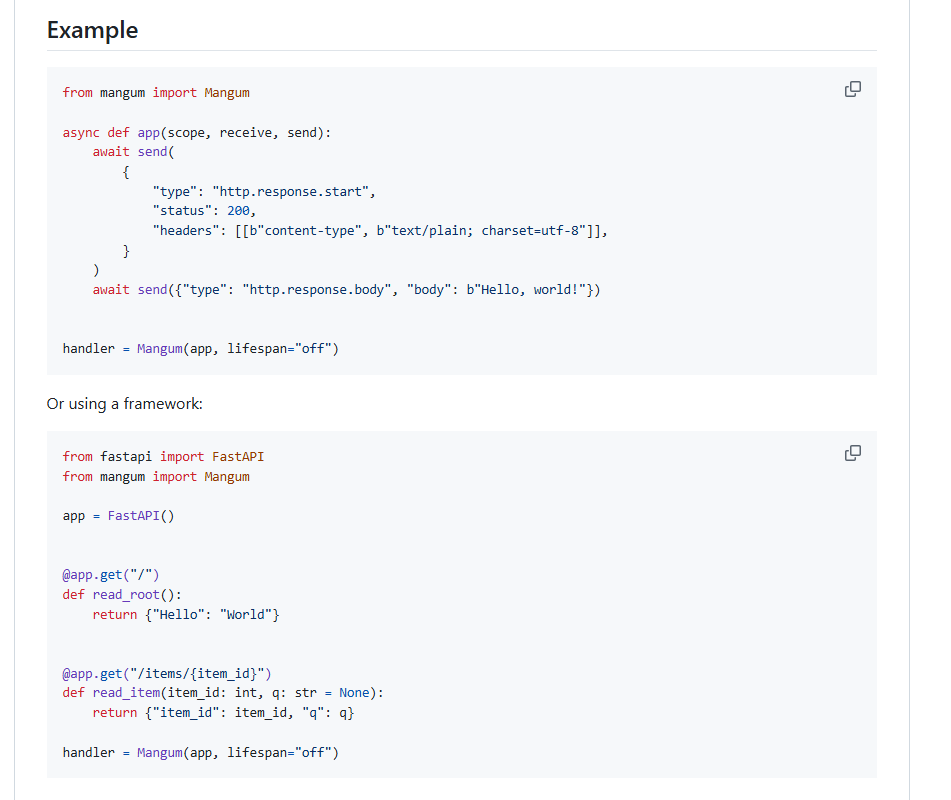Click the line 'from fastapi import FastAPI'

[x=163, y=457]
